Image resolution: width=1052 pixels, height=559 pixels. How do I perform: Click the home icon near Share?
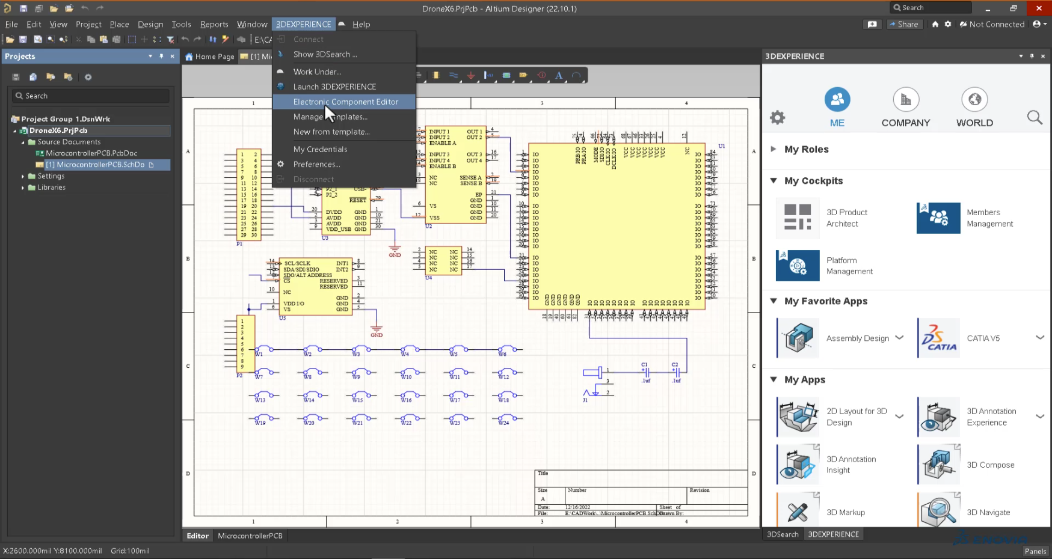(935, 24)
